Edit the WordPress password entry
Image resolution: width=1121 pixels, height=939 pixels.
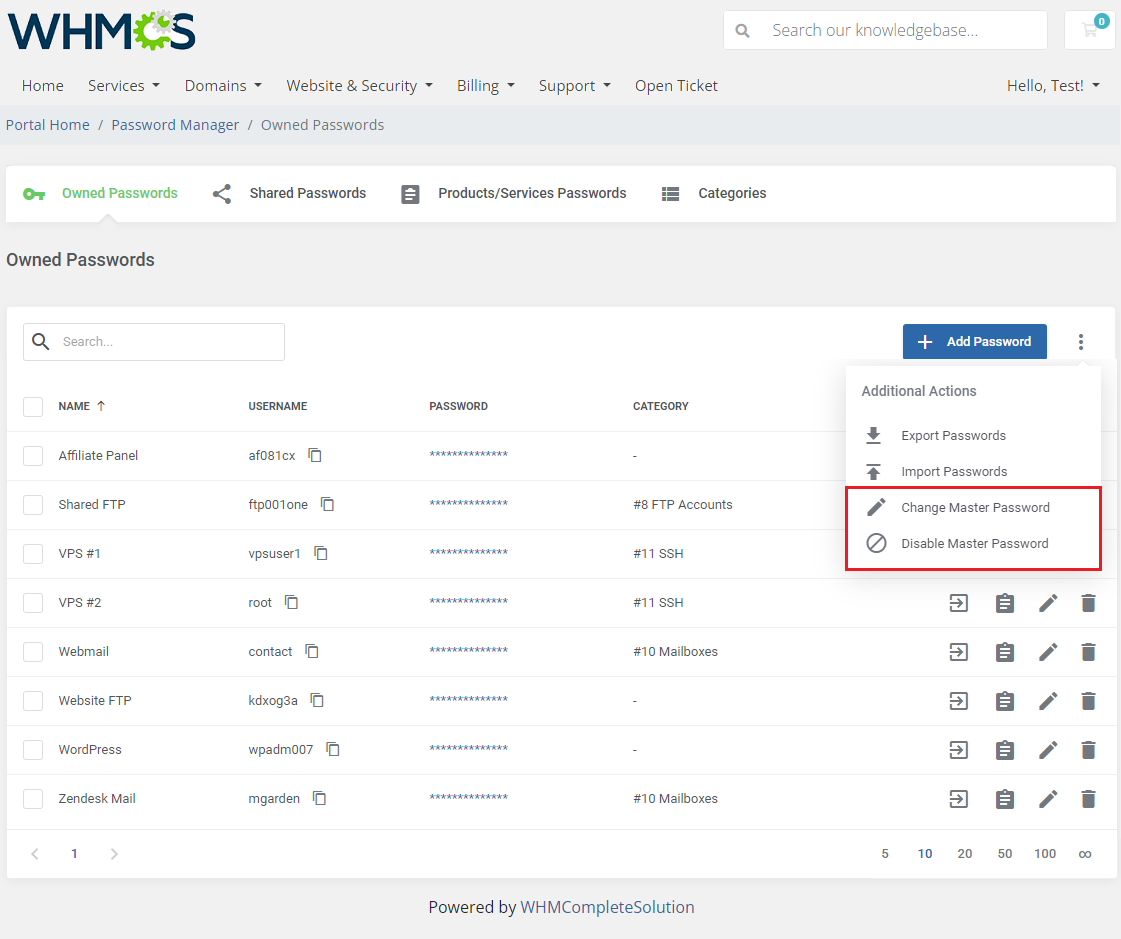(1048, 749)
